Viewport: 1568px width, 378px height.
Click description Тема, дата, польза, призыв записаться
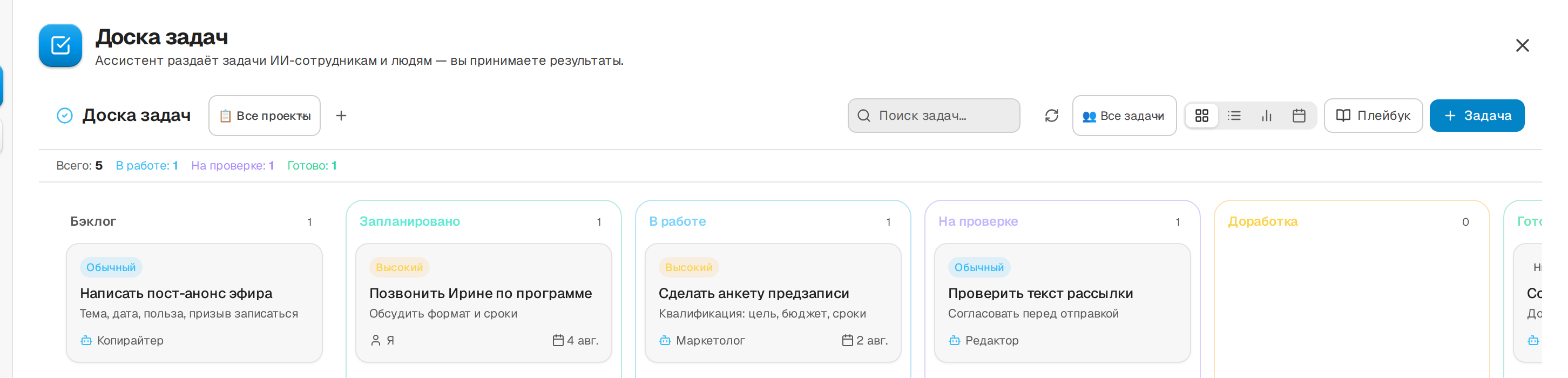[x=188, y=314]
